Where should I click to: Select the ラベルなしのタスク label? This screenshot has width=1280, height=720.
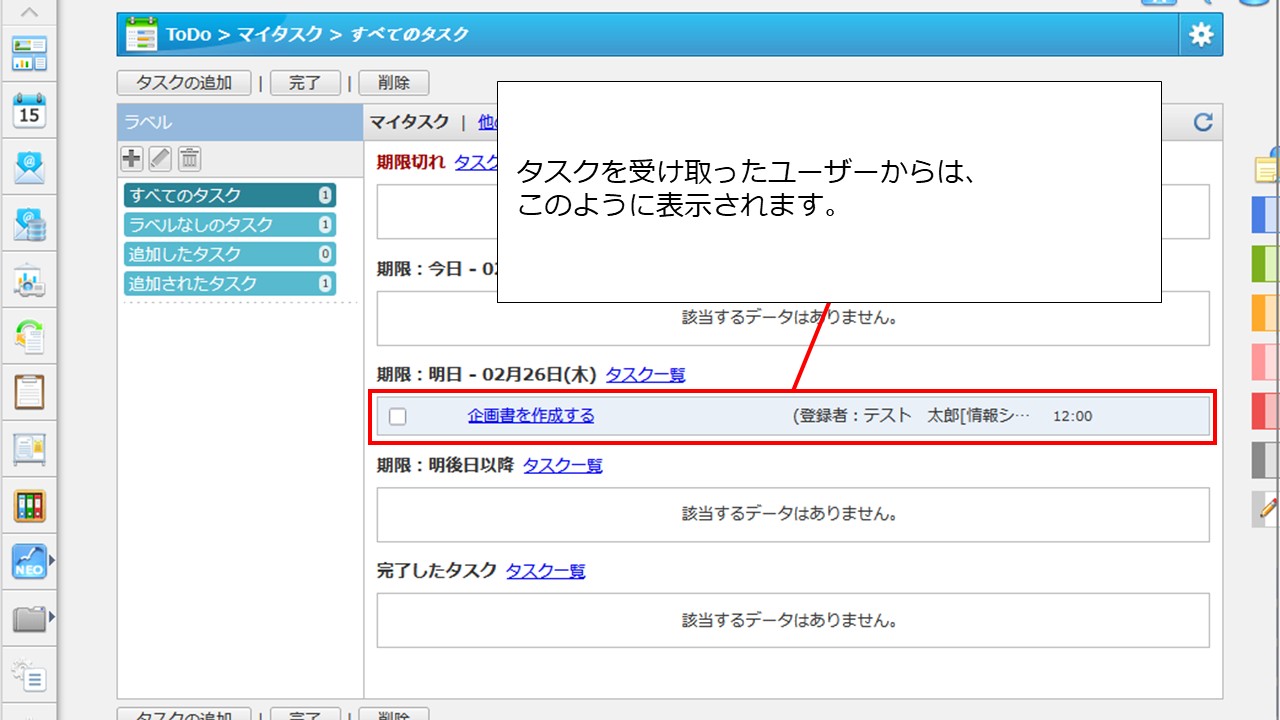(x=229, y=224)
